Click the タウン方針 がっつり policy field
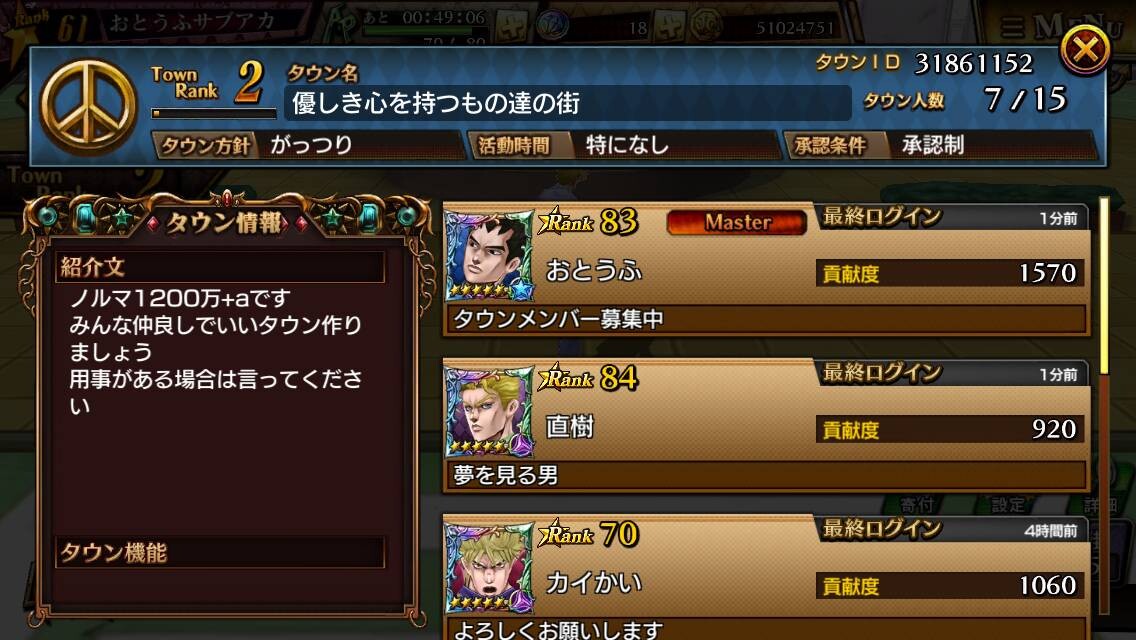The width and height of the screenshot is (1136, 640). [x=307, y=145]
